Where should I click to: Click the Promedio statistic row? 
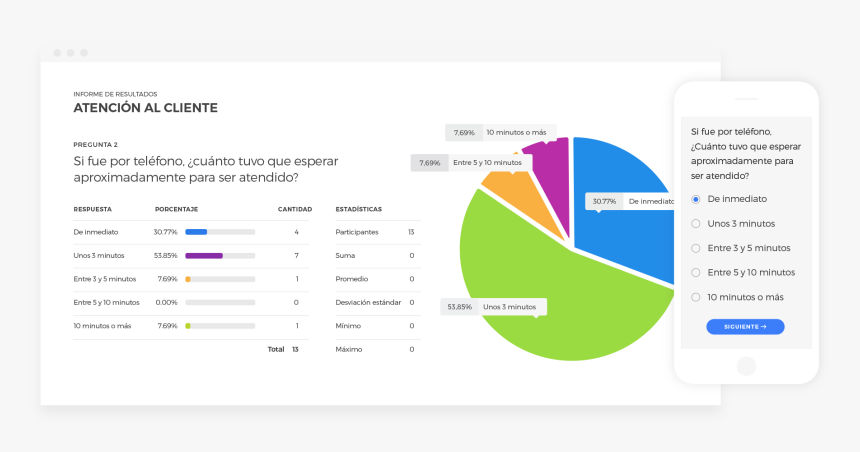tap(378, 279)
